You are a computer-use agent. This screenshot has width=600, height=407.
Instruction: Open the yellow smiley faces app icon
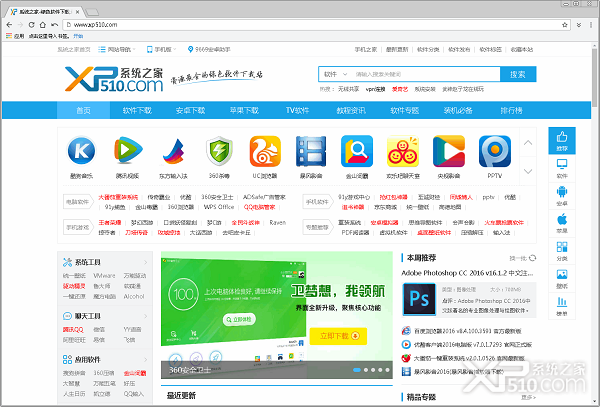(x=403, y=151)
